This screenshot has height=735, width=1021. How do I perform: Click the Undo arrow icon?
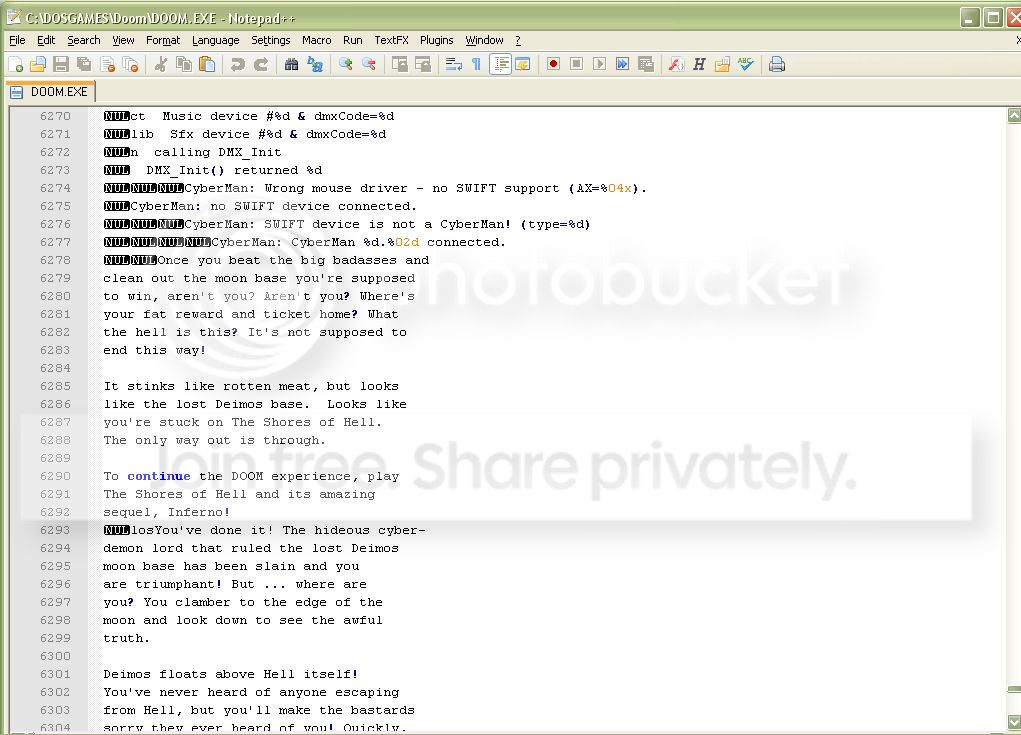pos(237,64)
